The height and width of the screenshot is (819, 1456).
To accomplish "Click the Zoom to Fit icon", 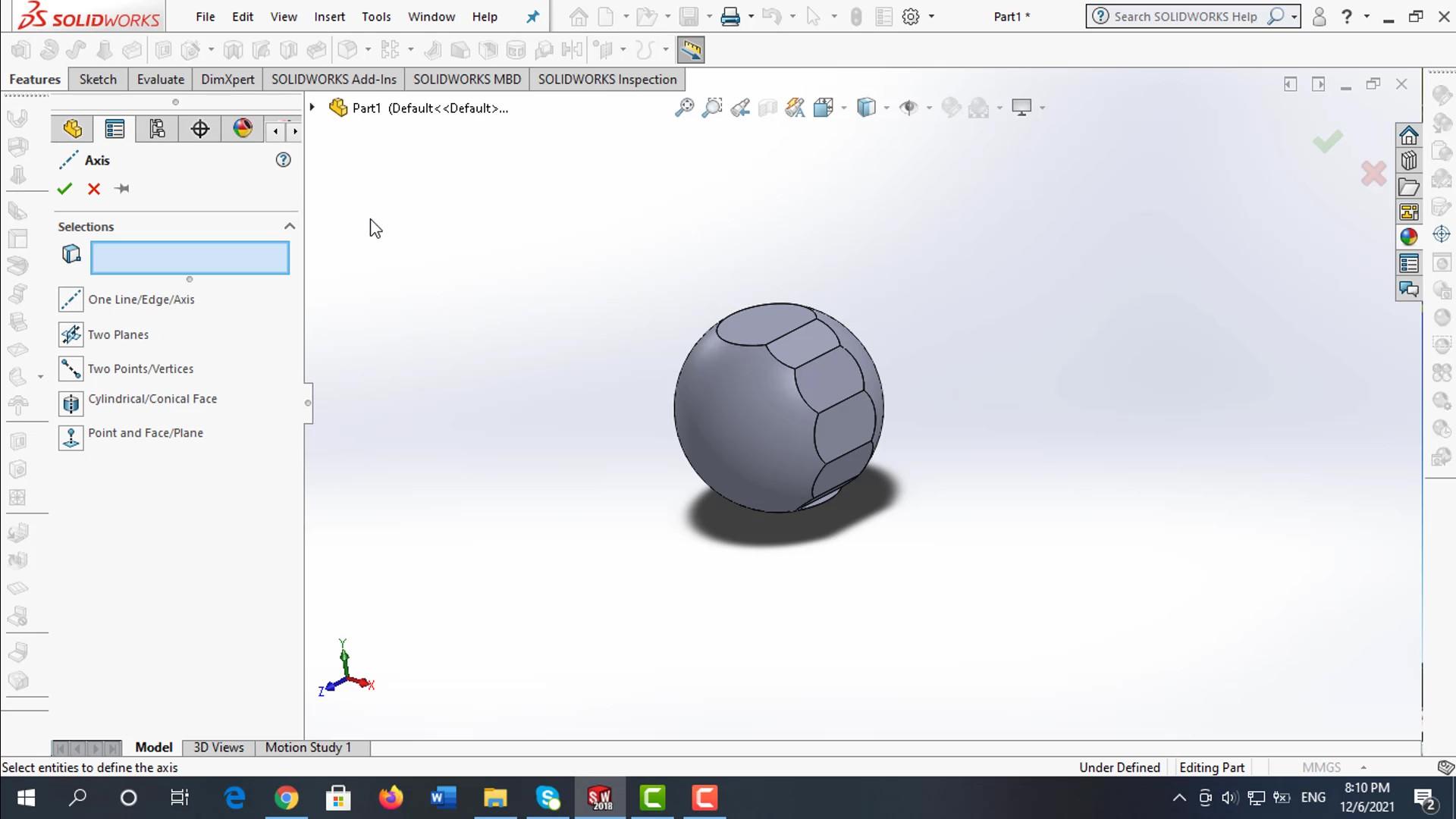I will point(684,108).
